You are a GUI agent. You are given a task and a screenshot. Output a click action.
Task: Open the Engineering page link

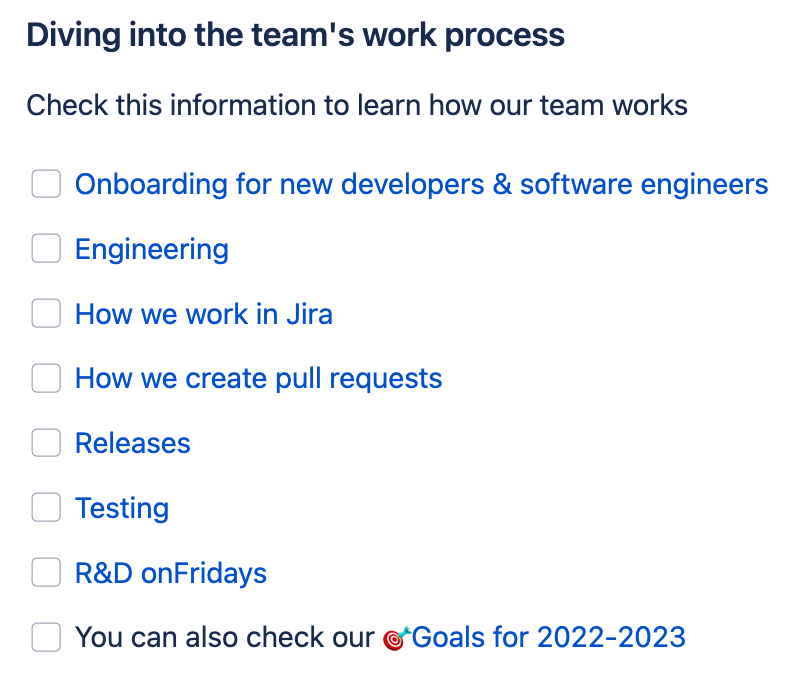(152, 250)
